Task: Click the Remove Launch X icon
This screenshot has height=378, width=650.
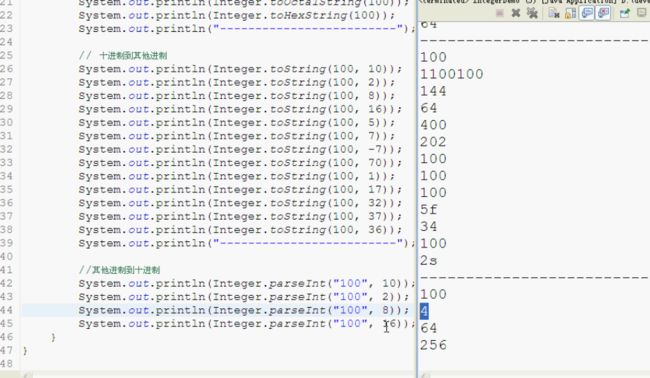Action: (516, 13)
